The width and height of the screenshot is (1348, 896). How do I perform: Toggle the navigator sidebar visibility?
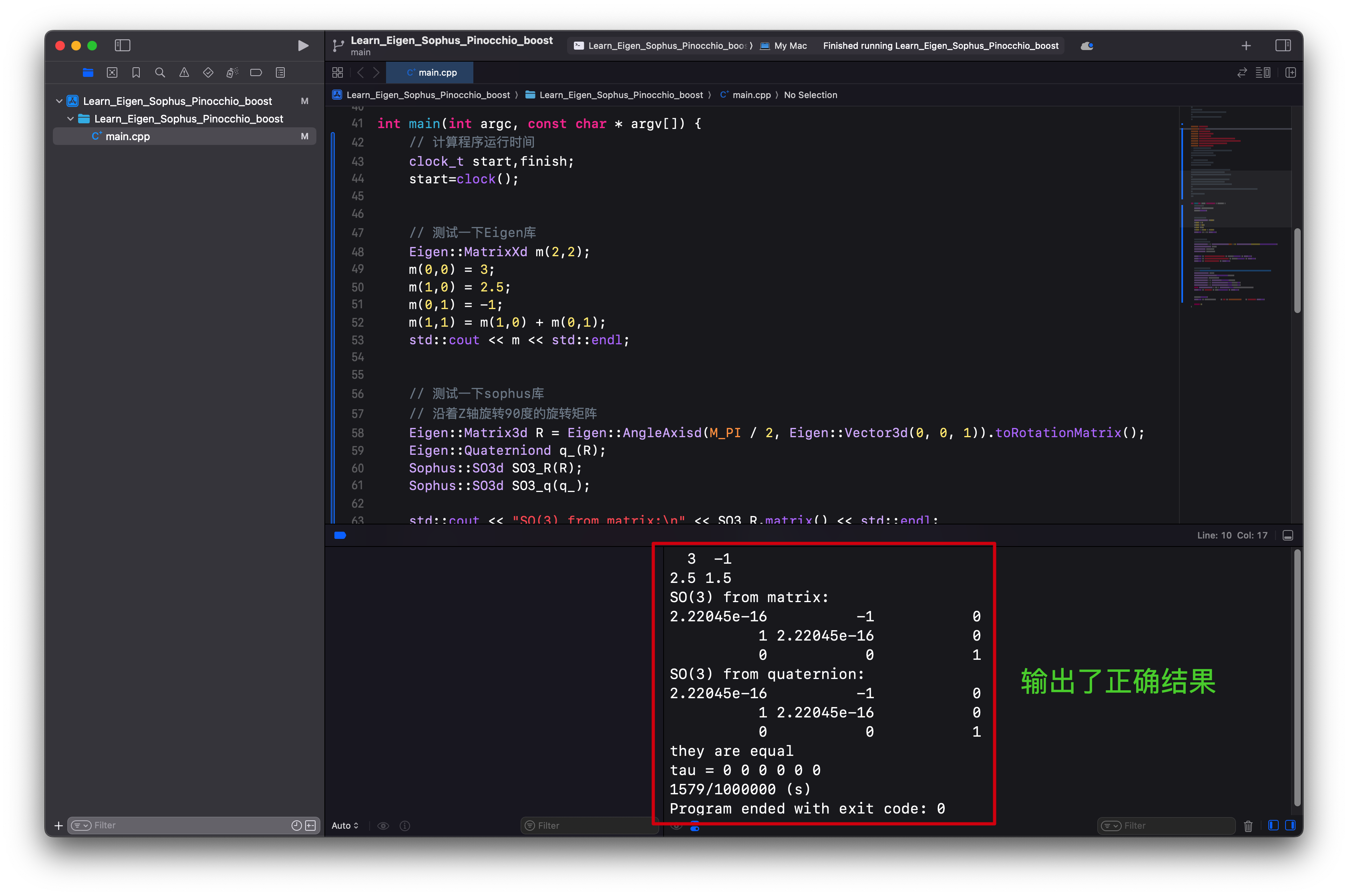[122, 45]
